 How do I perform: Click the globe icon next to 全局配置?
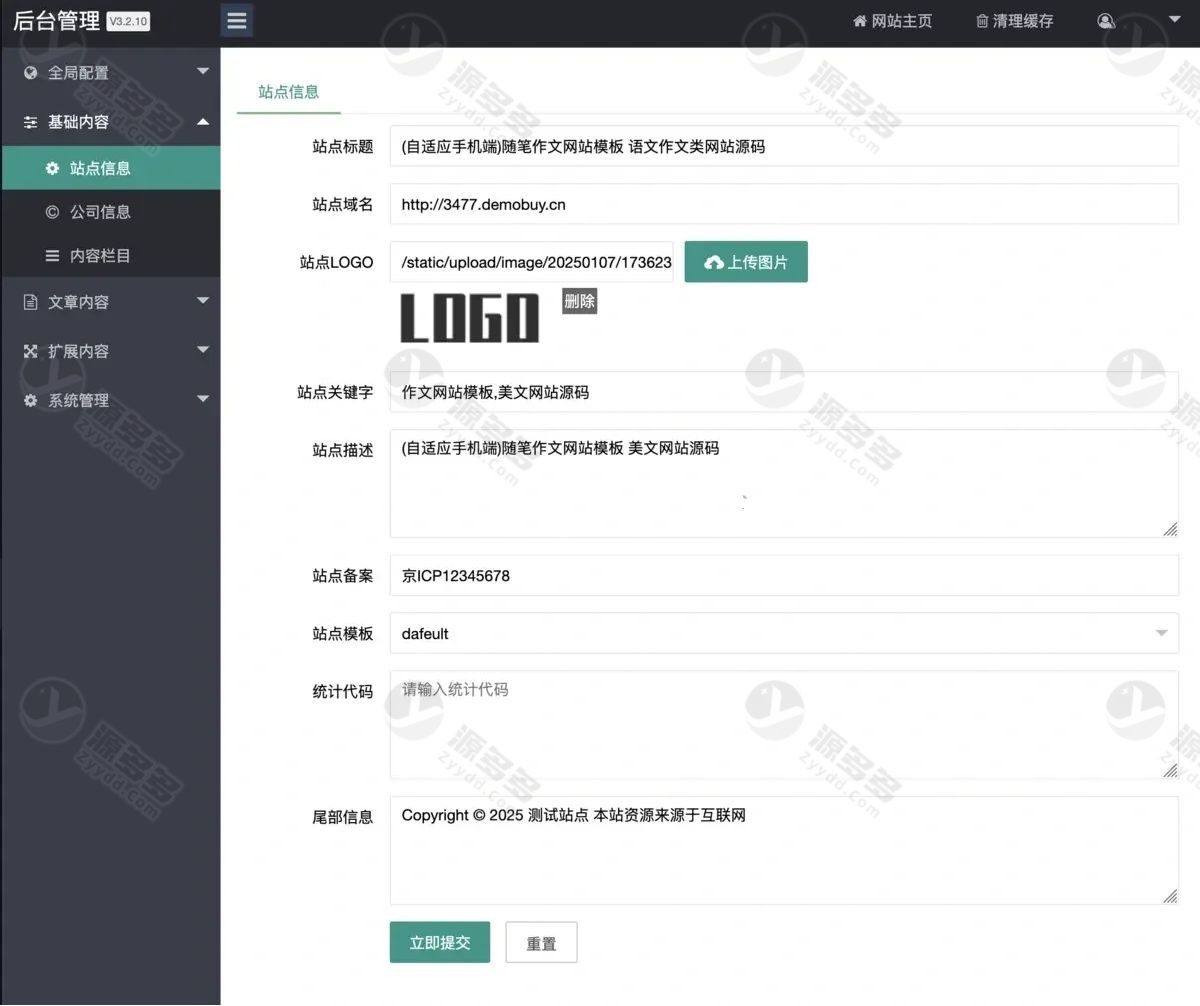(x=30, y=72)
